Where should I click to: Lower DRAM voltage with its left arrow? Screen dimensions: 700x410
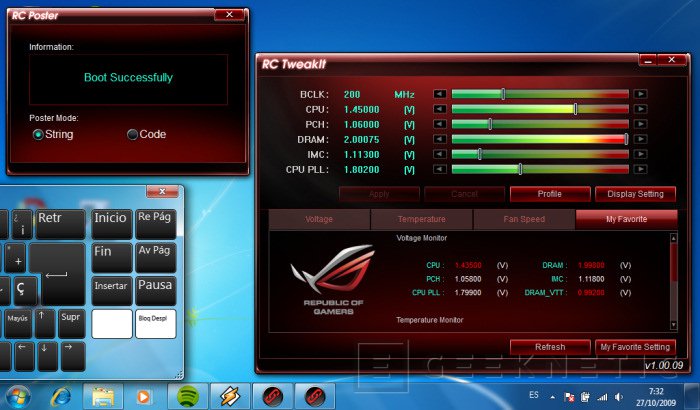440,139
